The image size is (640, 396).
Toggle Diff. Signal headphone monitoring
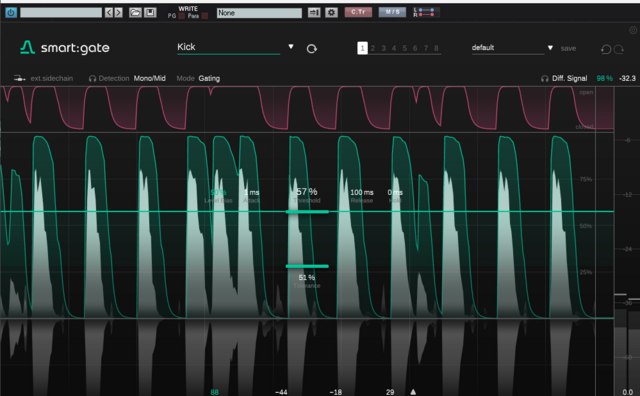click(544, 78)
